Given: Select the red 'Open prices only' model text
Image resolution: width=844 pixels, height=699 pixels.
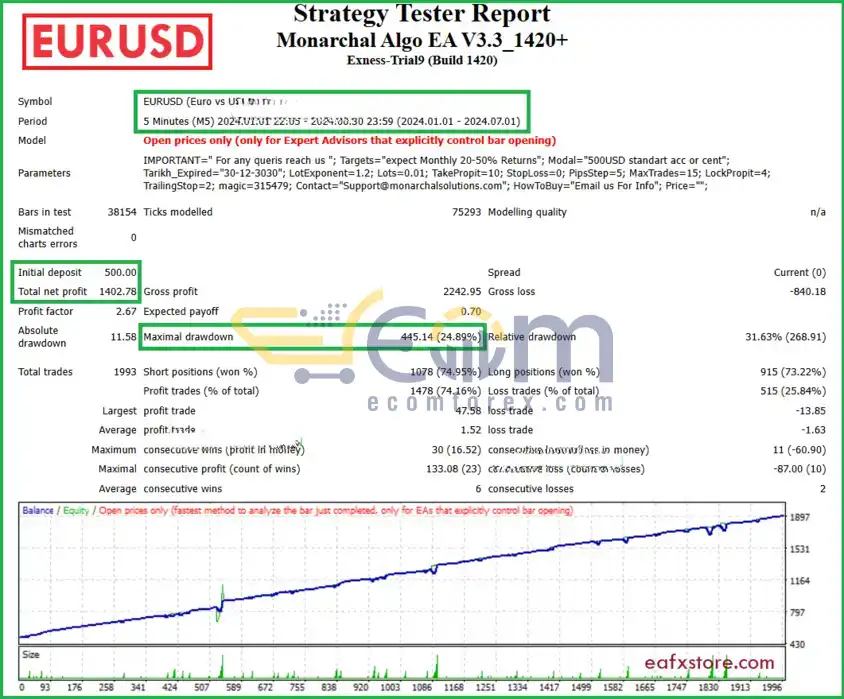Looking at the screenshot, I should [349, 140].
